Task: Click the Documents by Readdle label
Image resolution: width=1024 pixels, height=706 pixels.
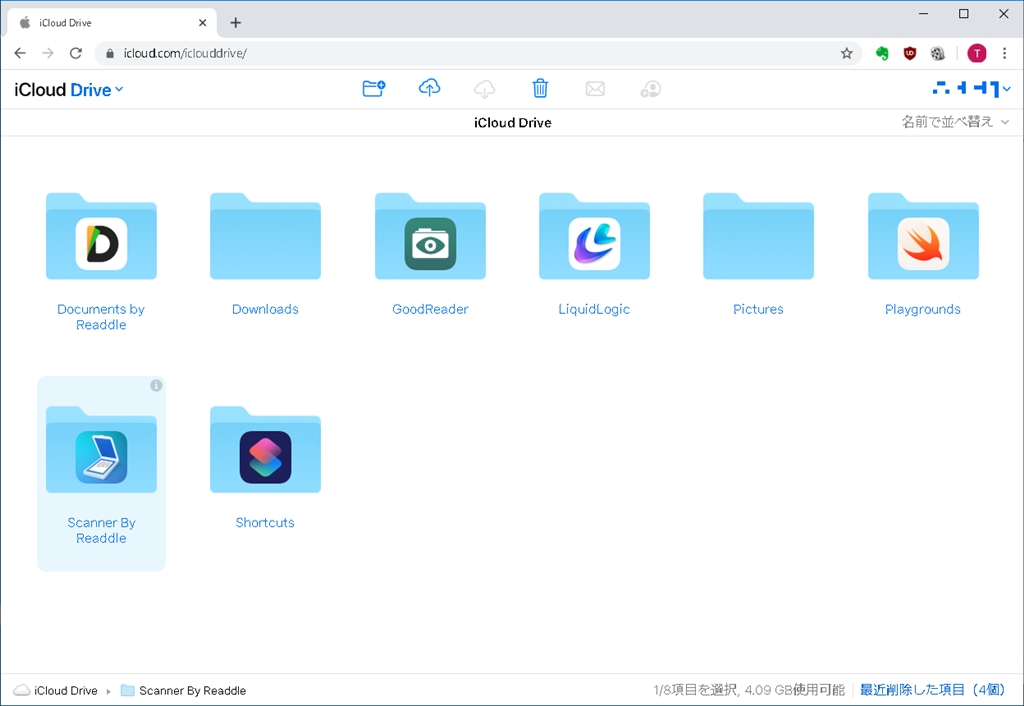Action: pos(101,317)
